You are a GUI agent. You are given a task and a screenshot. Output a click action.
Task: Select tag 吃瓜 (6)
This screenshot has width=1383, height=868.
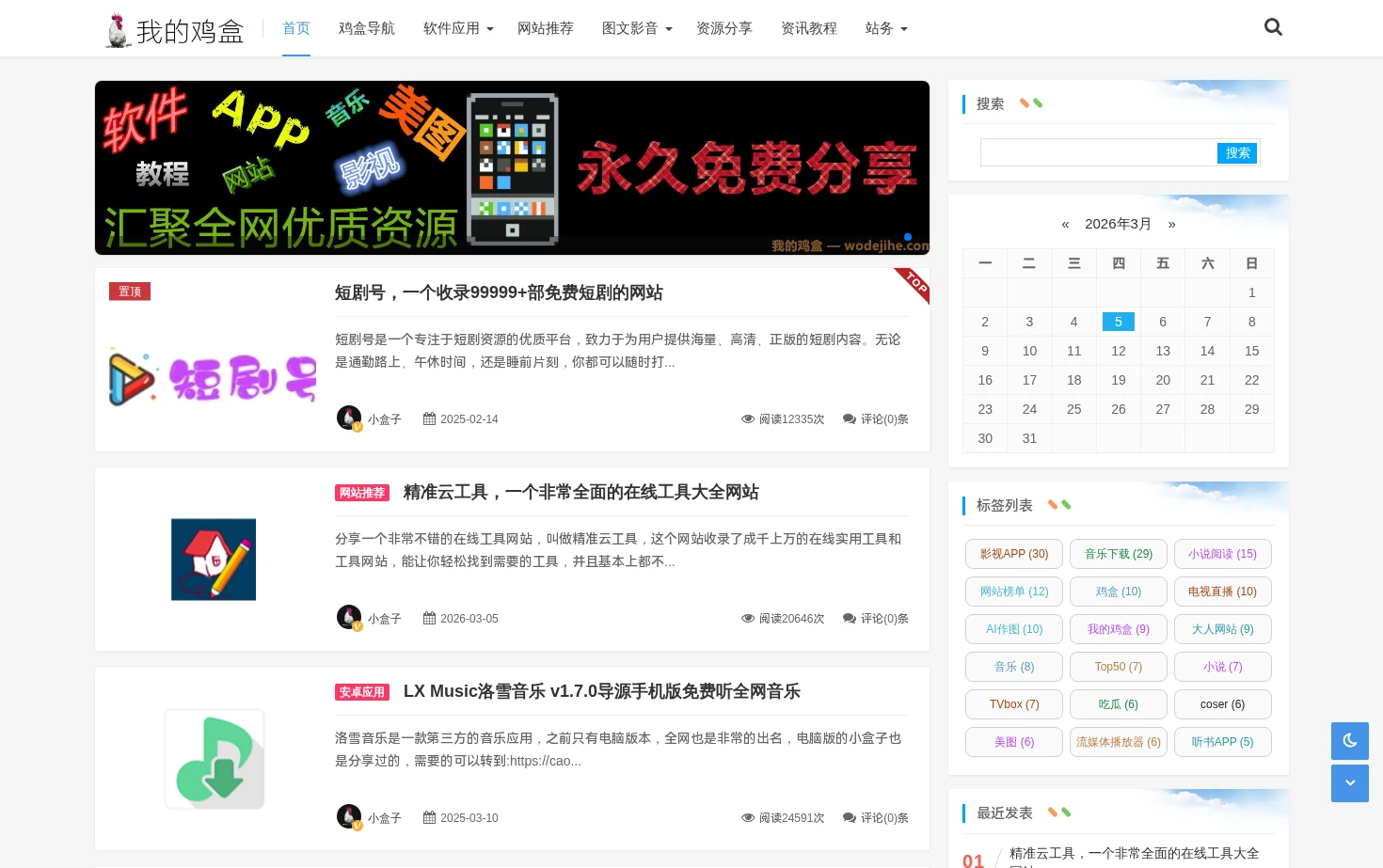click(1119, 704)
